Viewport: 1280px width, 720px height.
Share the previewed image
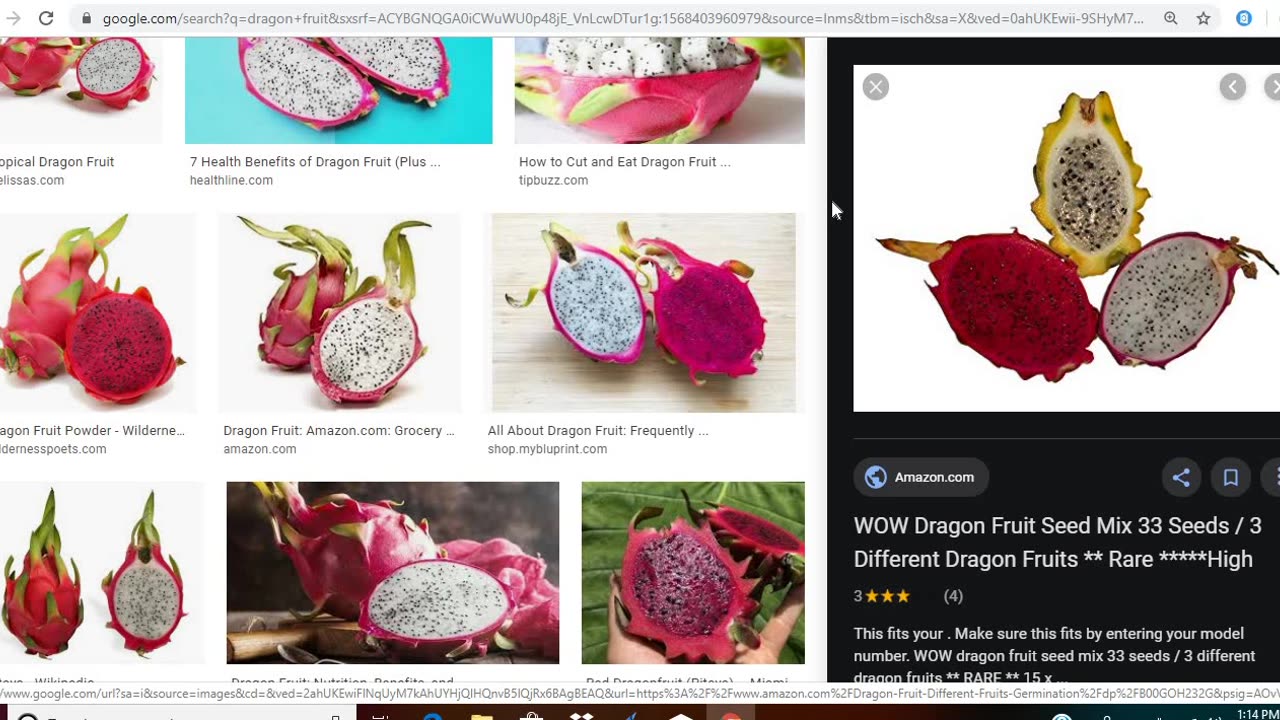point(1181,477)
